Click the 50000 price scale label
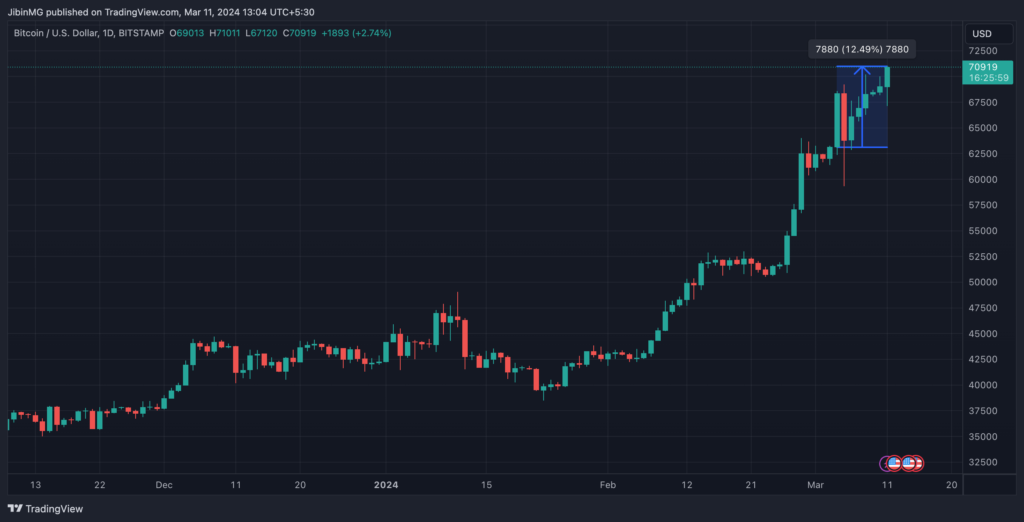Viewport: 1024px width, 522px height. coord(982,282)
